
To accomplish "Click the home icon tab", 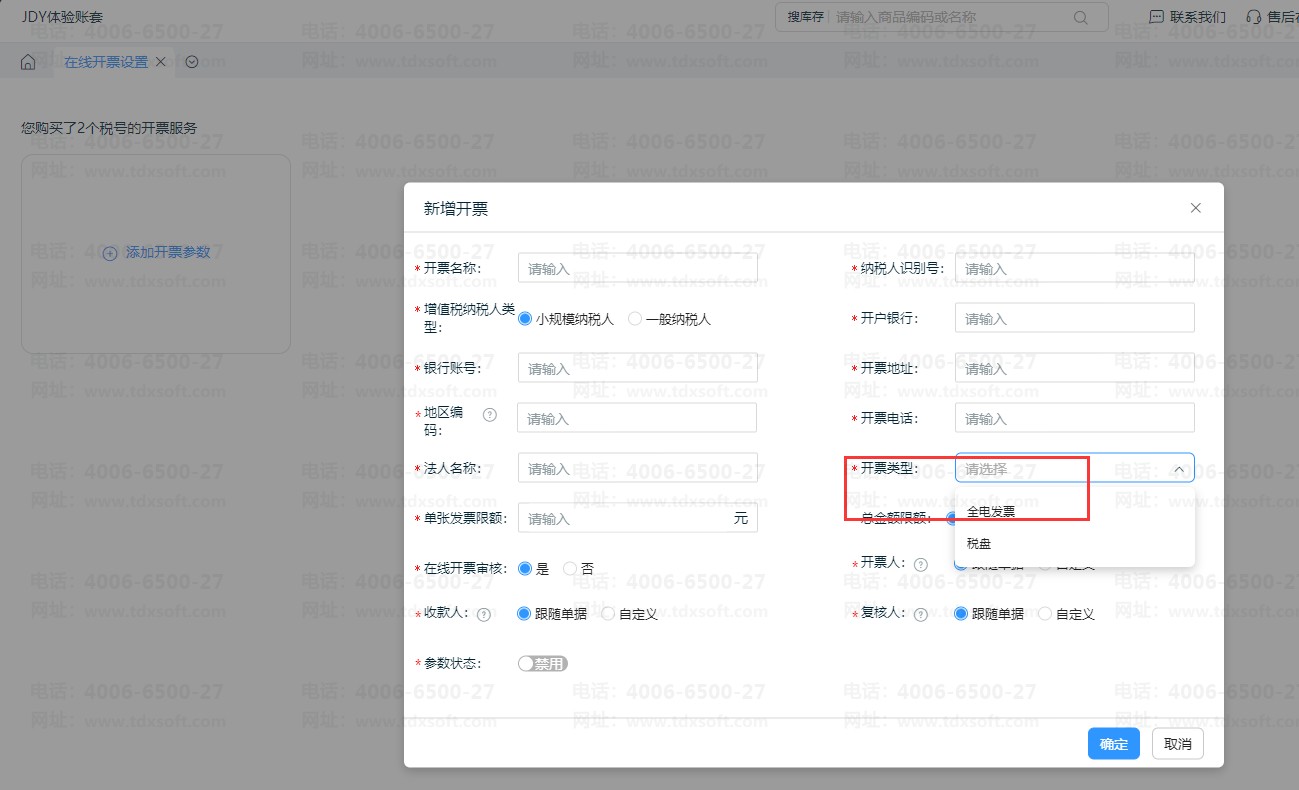I will pyautogui.click(x=28, y=62).
